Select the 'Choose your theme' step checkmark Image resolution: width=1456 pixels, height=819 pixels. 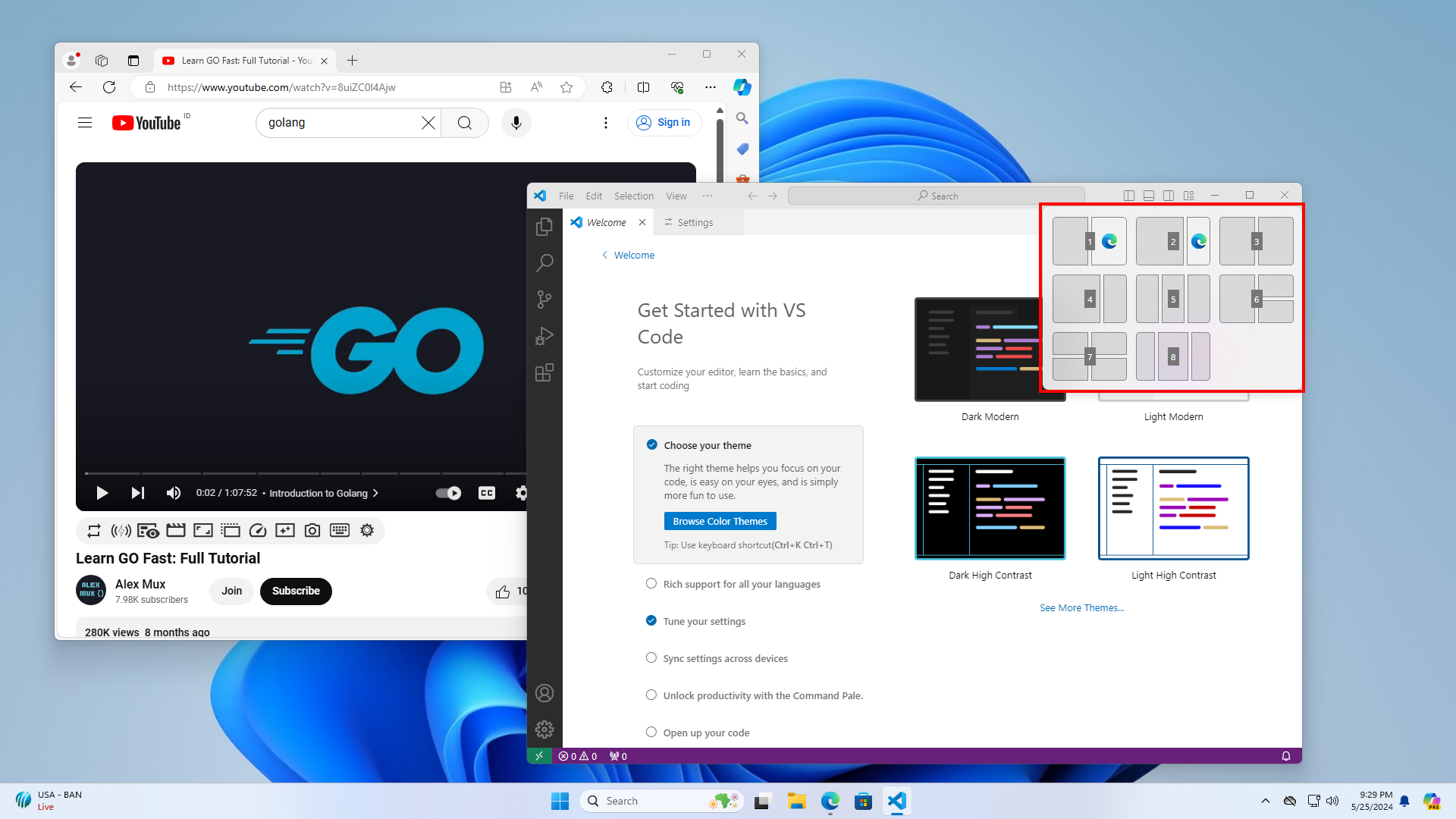click(652, 444)
